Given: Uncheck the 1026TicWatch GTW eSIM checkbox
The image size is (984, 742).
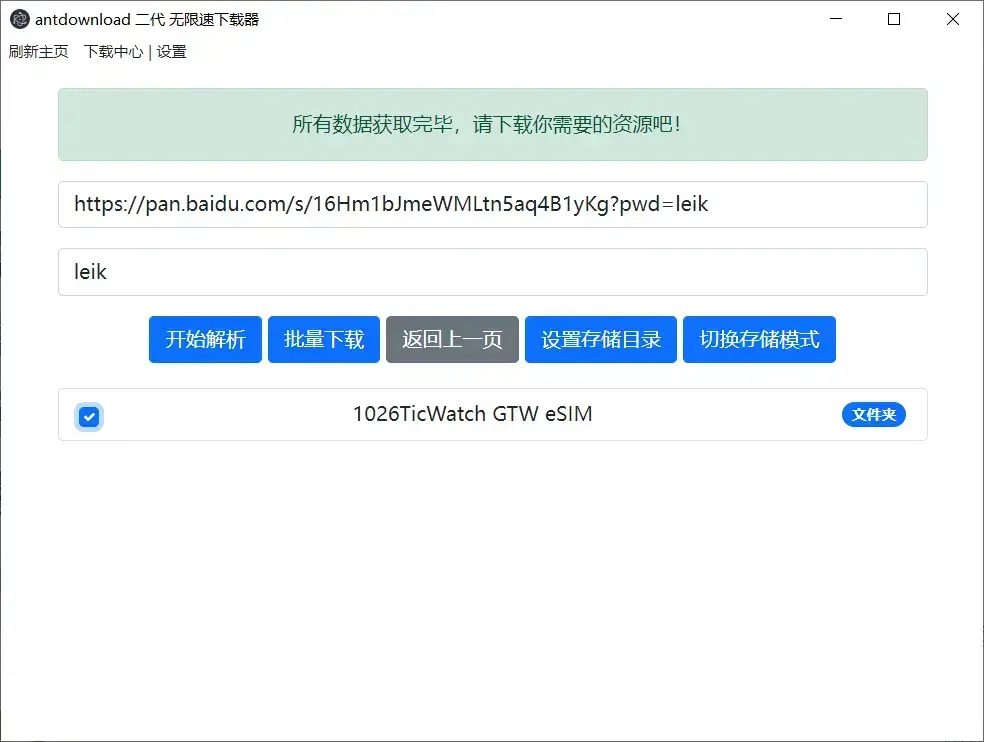Looking at the screenshot, I should pyautogui.click(x=89, y=417).
